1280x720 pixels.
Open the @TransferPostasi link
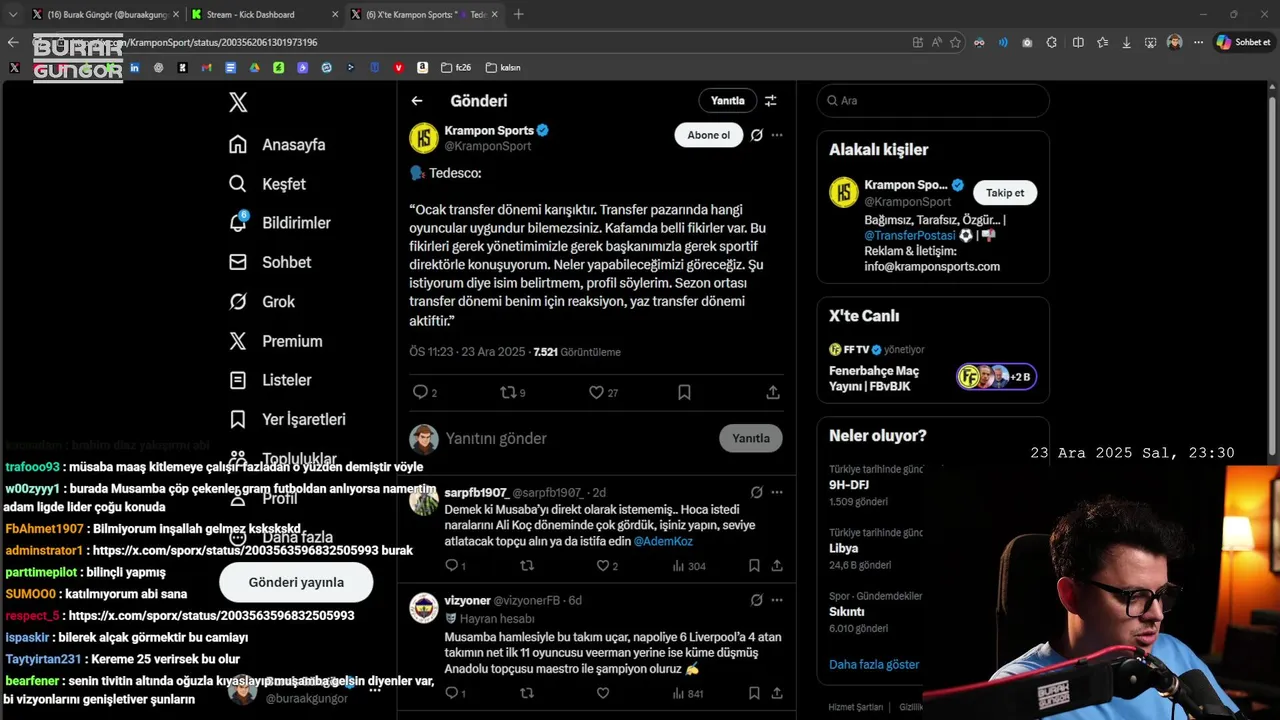[x=910, y=235]
